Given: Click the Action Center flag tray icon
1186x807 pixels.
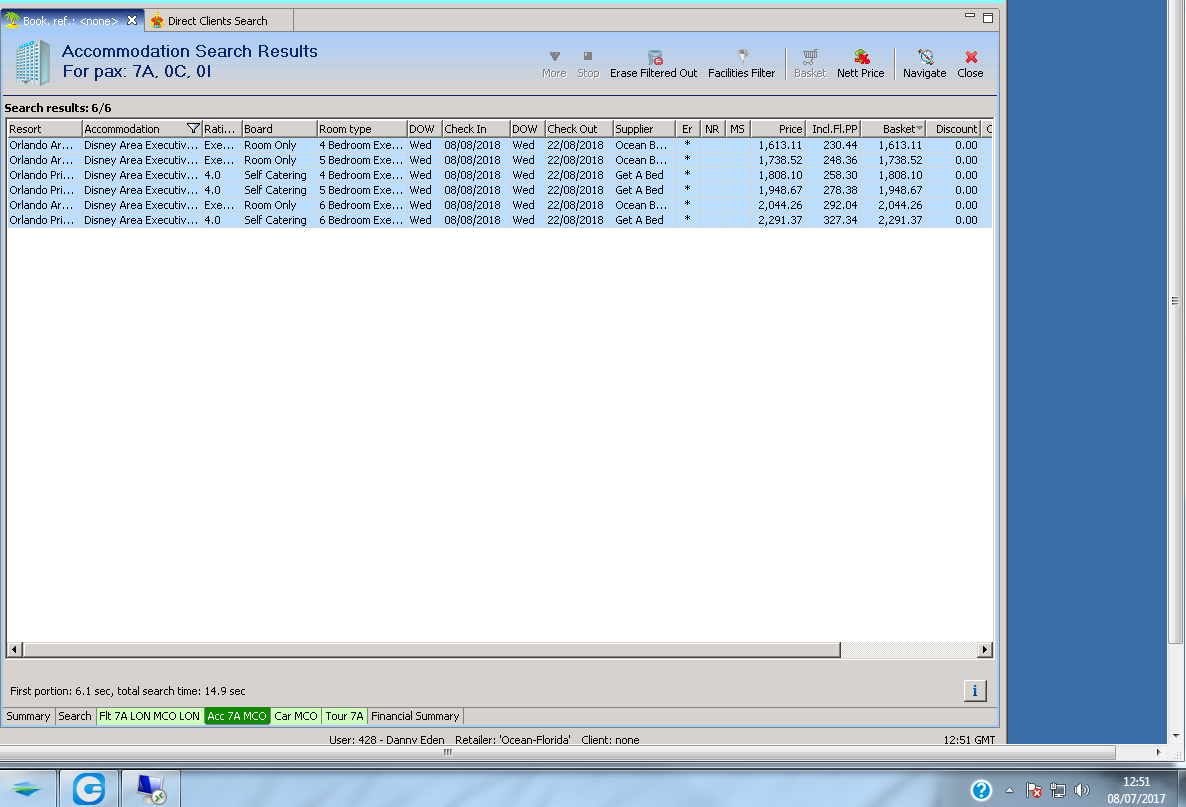Looking at the screenshot, I should pos(1033,790).
